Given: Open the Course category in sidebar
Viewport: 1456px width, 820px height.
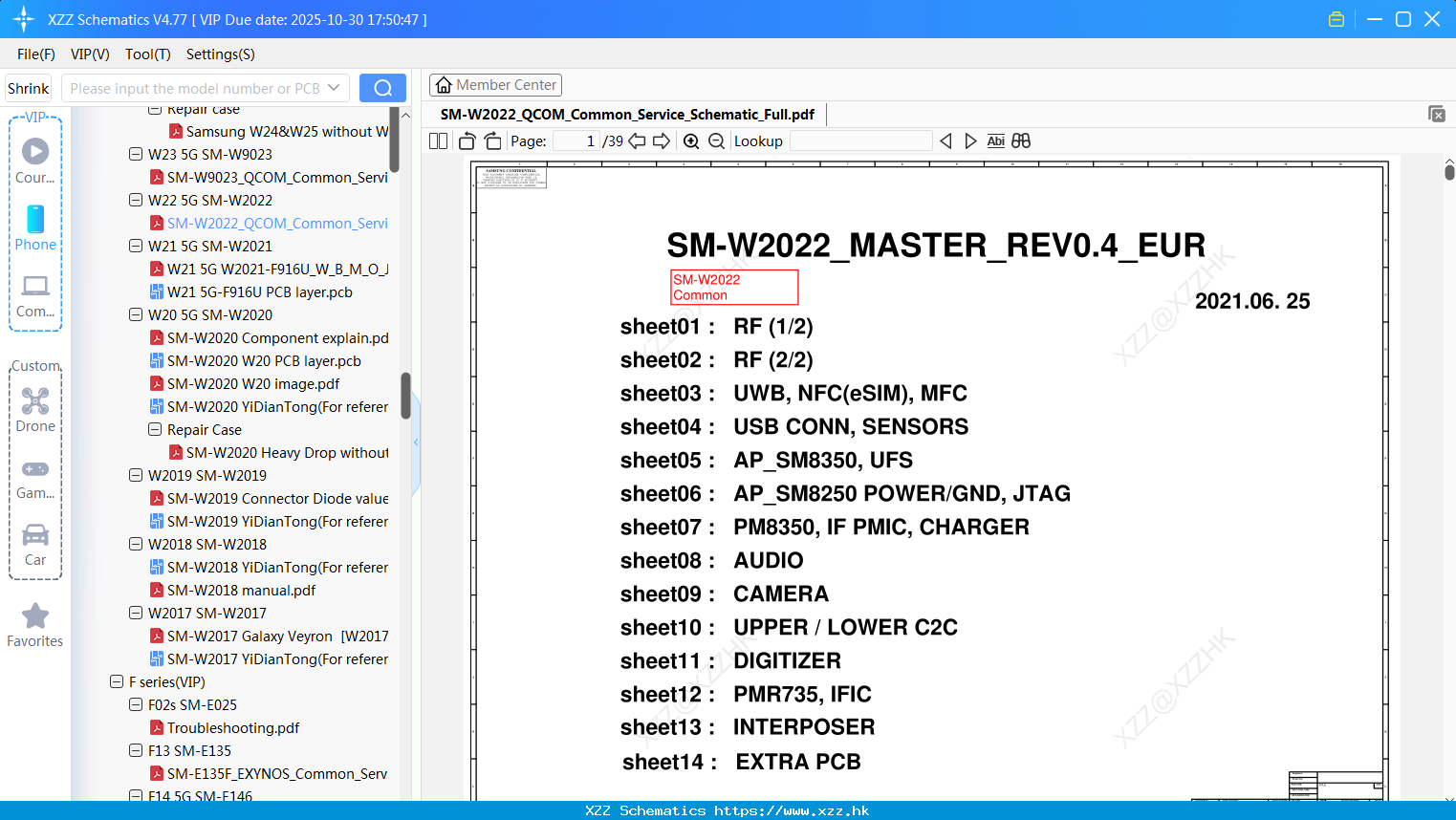Looking at the screenshot, I should point(35,161).
